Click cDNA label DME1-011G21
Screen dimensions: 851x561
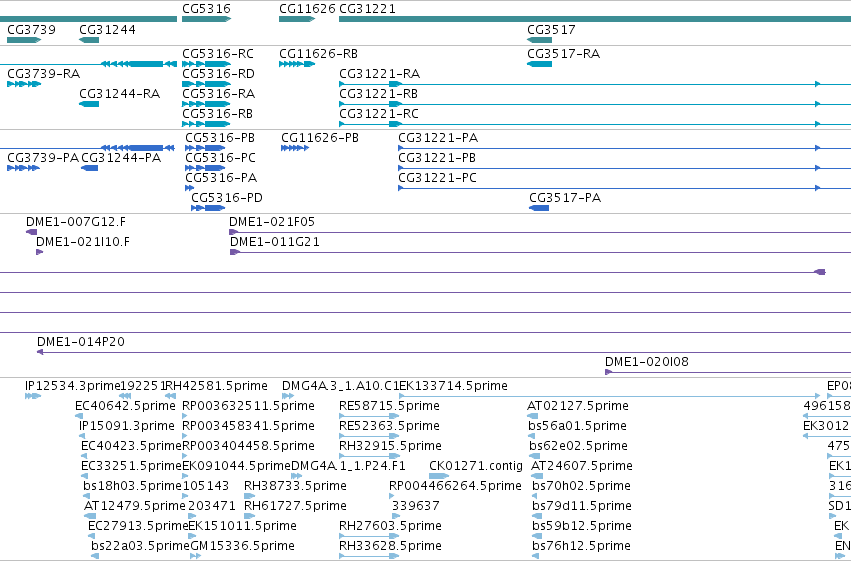[x=275, y=242]
